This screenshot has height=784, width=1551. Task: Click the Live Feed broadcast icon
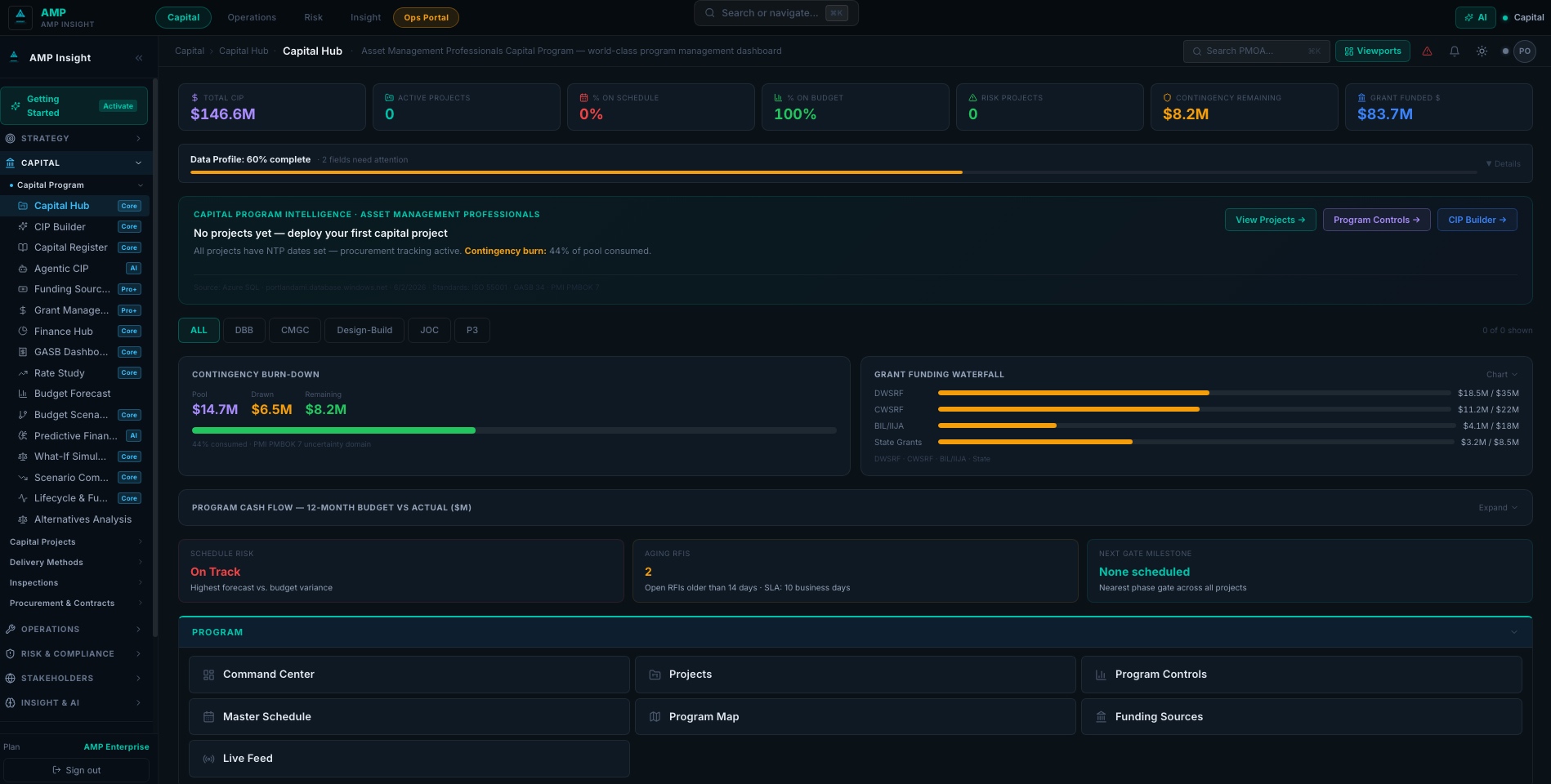tap(208, 759)
